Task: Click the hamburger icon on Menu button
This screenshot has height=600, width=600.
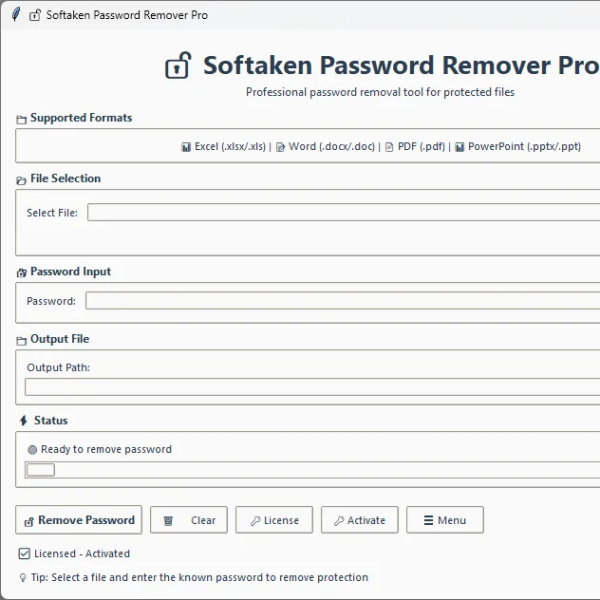Action: [x=429, y=520]
